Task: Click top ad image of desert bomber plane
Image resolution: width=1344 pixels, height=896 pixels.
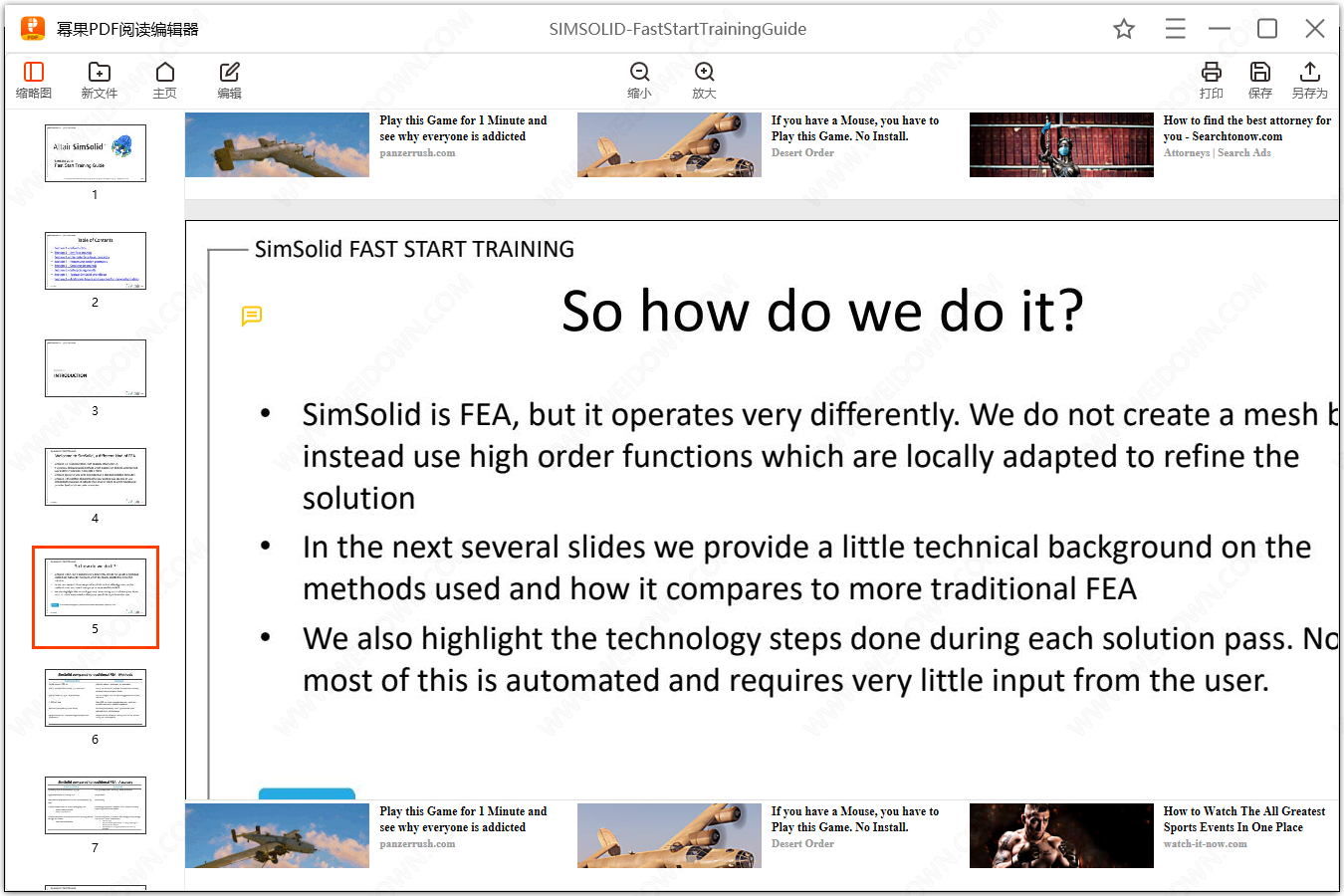Action: coord(669,144)
